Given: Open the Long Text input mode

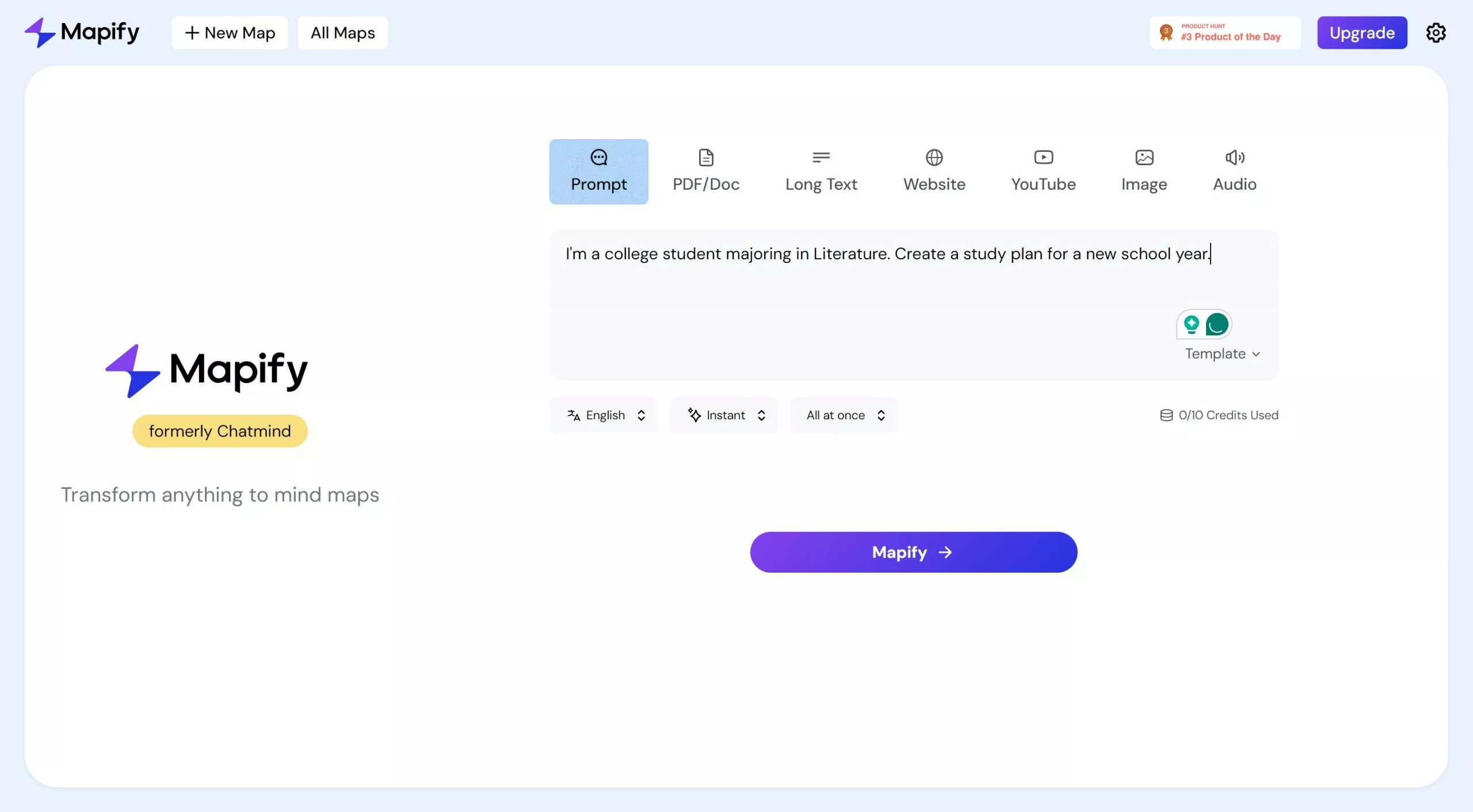Looking at the screenshot, I should [821, 171].
